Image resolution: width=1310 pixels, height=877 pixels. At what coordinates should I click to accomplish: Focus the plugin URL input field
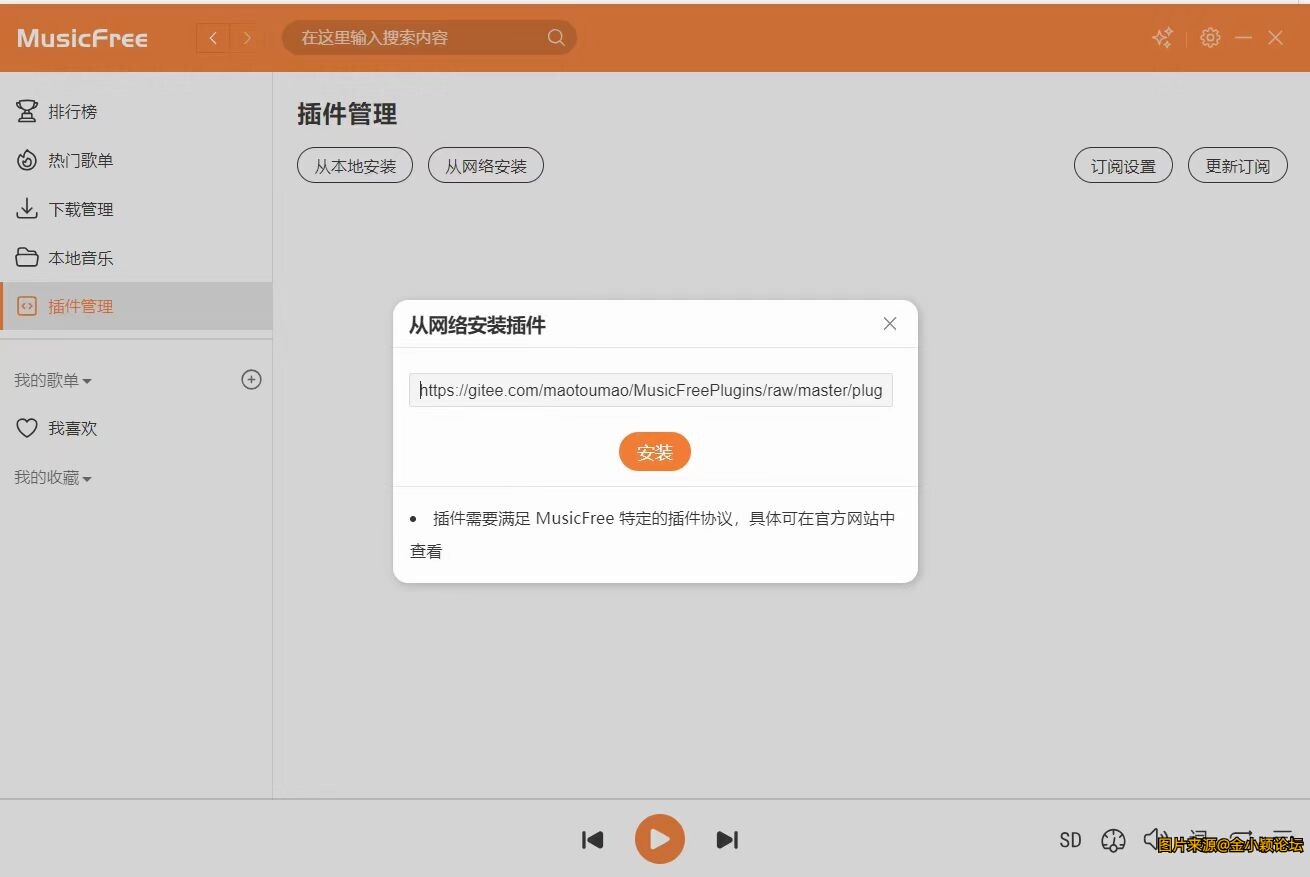pos(651,390)
